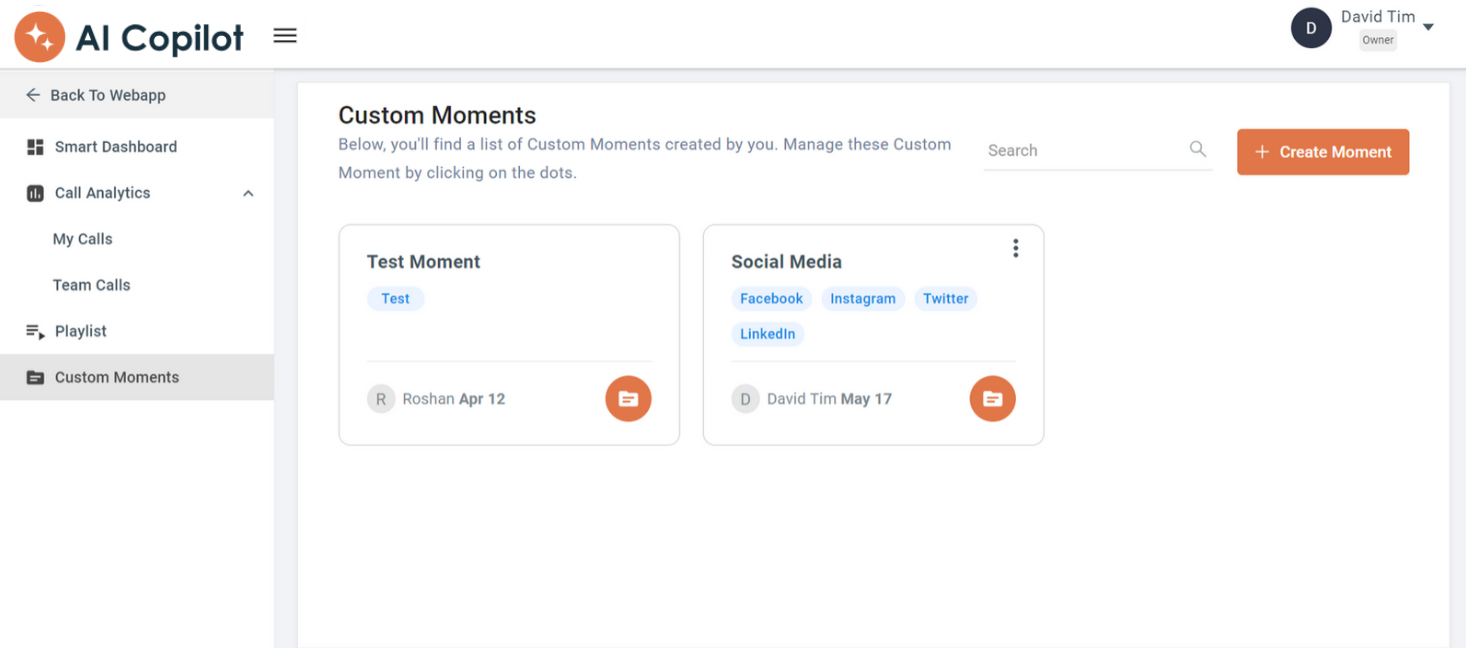Click the Custom Moments page heading
This screenshot has height=648, width=1466.
click(437, 115)
